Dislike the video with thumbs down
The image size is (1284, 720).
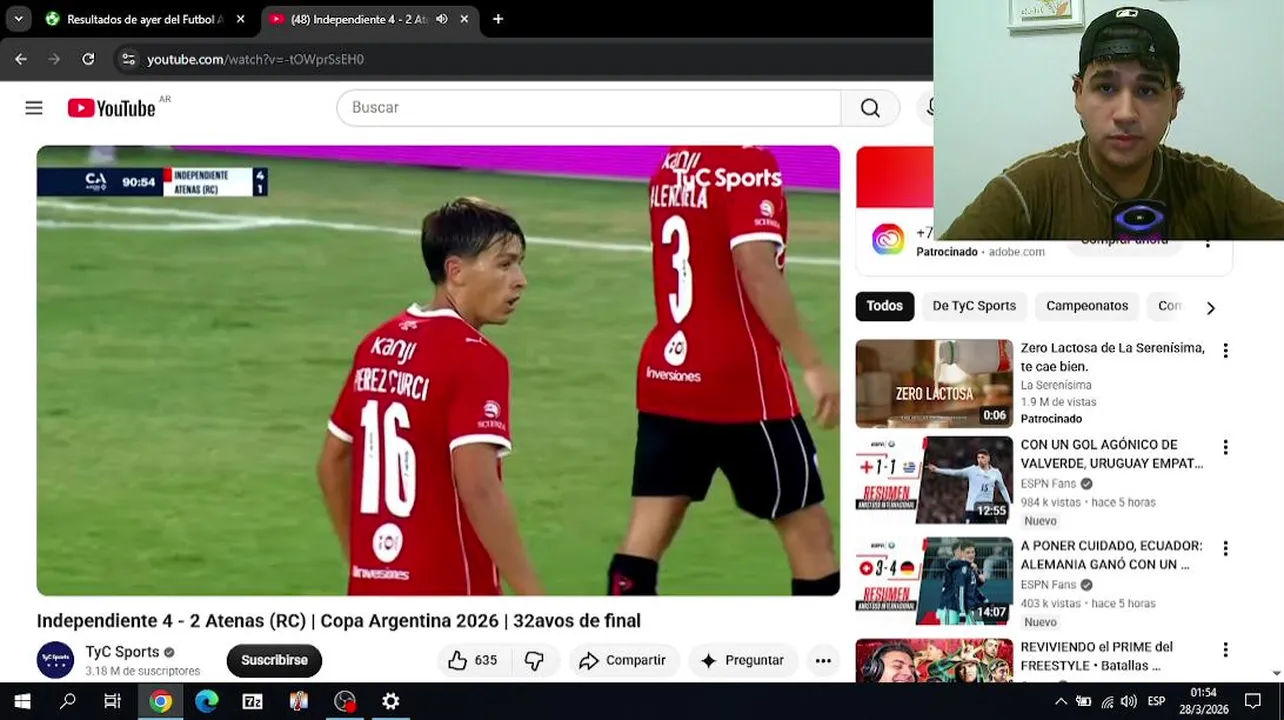[x=535, y=660]
